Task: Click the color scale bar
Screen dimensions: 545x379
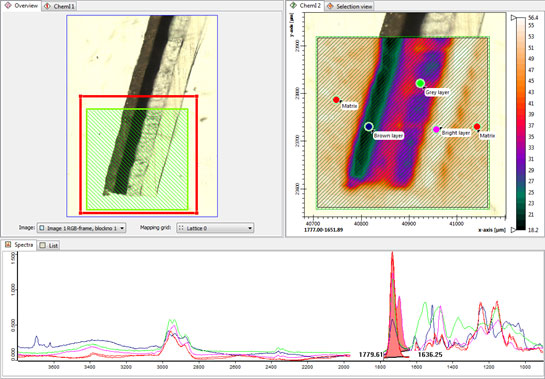Action: pos(521,123)
